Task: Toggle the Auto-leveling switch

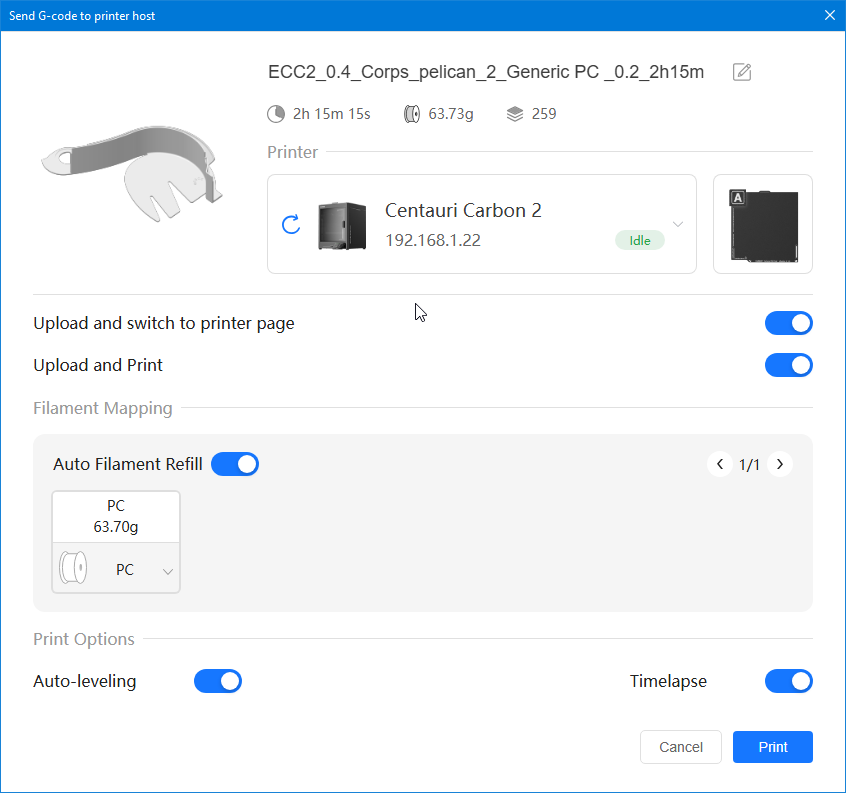Action: point(218,681)
